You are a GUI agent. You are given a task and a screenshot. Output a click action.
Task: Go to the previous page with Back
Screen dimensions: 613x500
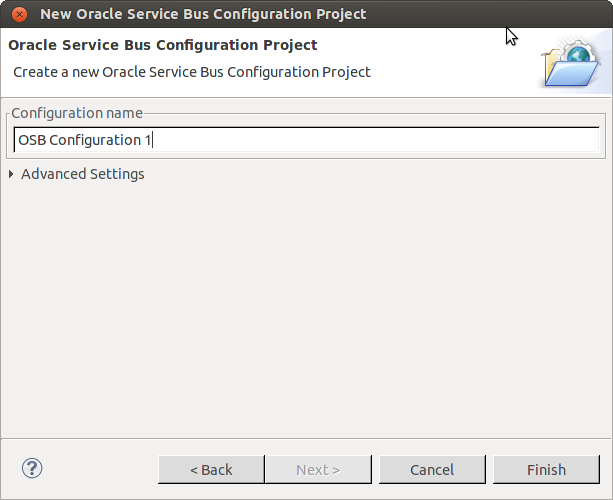point(211,469)
